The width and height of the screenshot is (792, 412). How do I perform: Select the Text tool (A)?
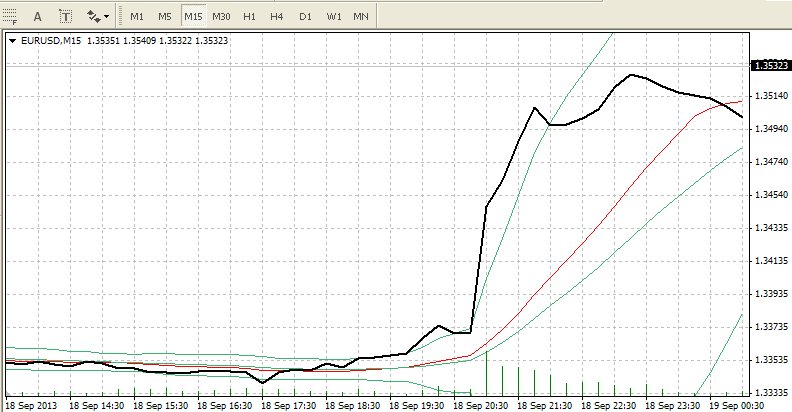37,17
